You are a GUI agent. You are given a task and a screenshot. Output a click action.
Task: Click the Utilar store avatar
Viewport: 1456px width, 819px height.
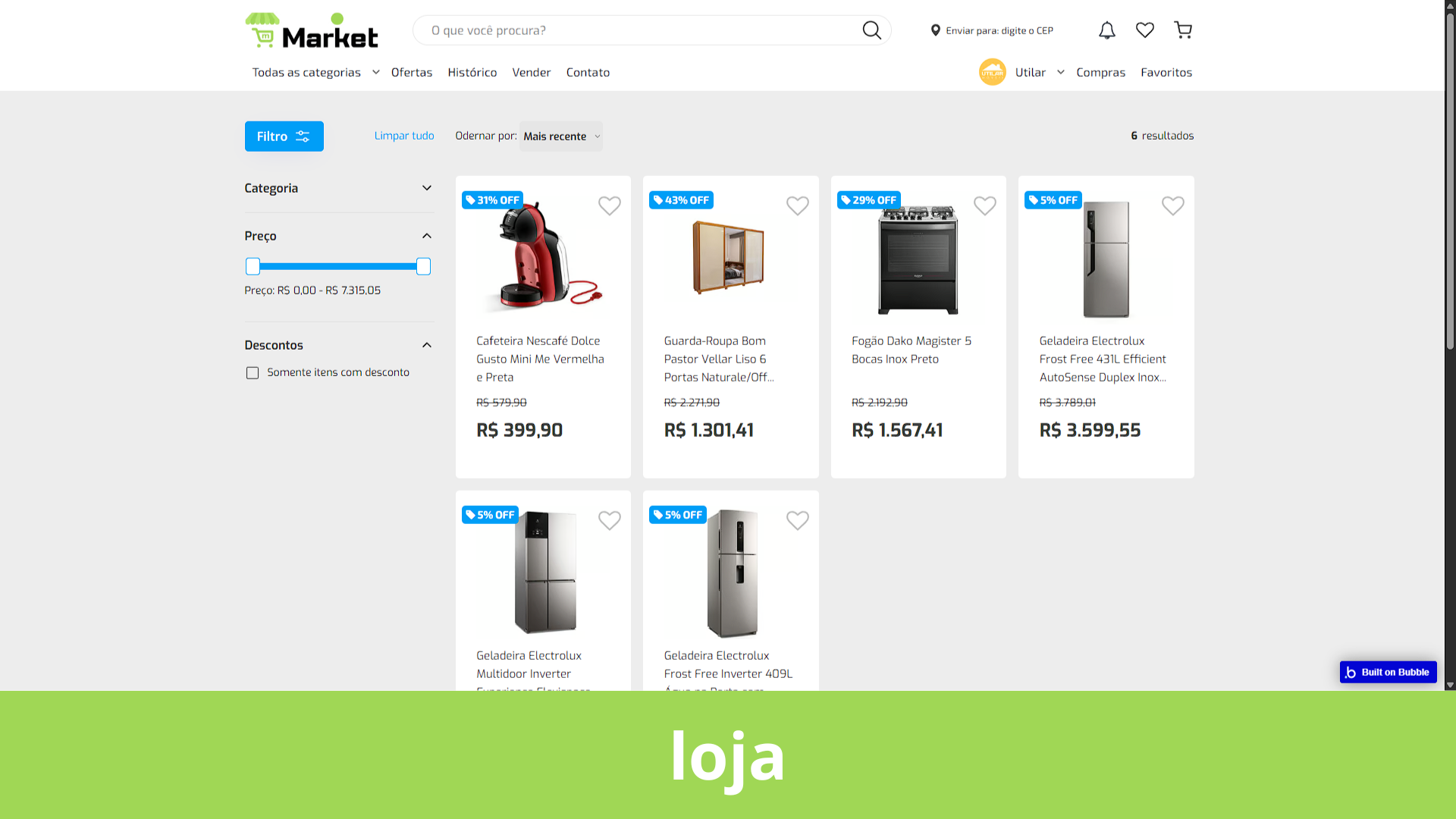[992, 72]
